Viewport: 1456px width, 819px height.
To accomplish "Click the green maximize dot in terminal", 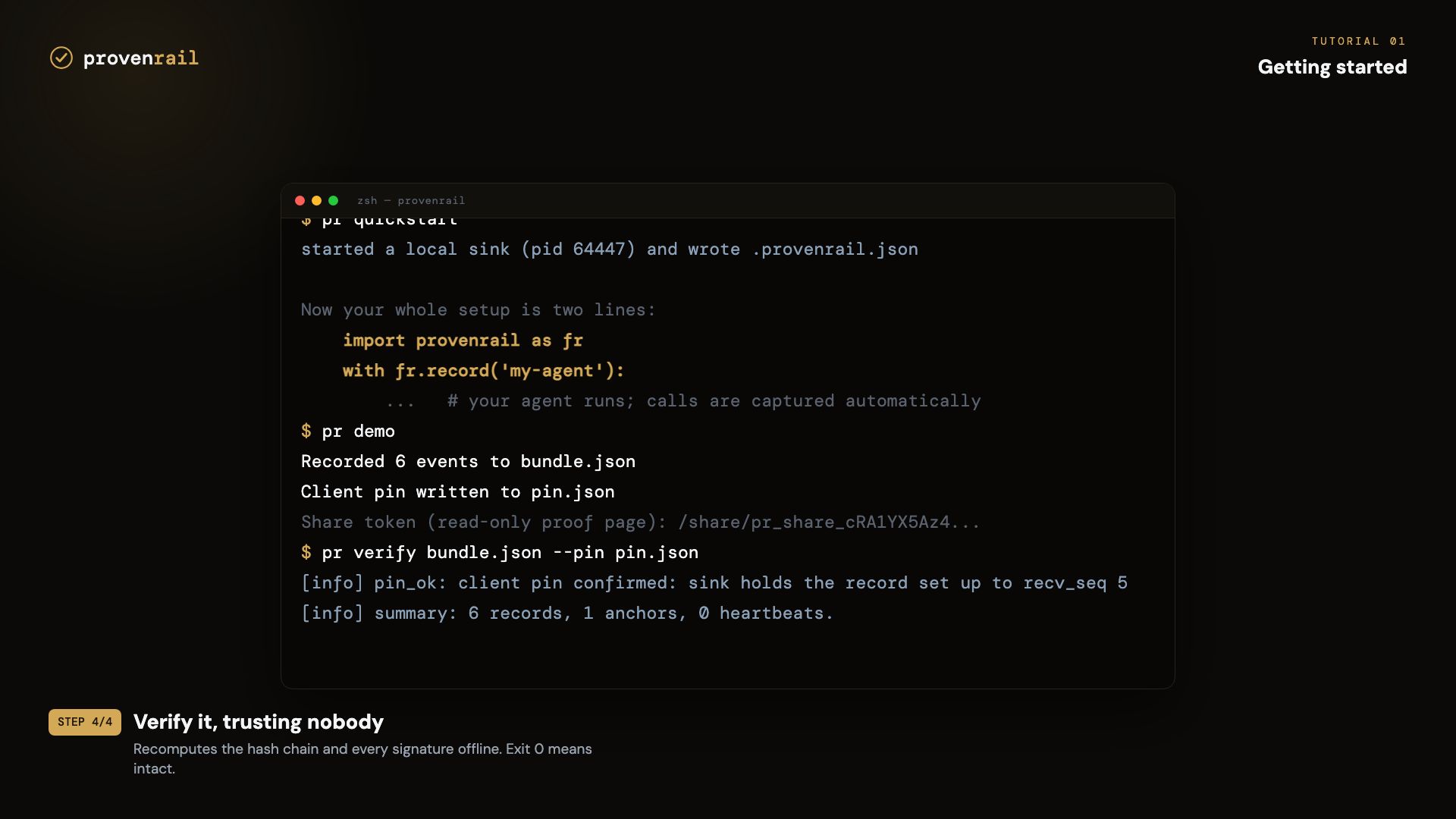I will 333,201.
